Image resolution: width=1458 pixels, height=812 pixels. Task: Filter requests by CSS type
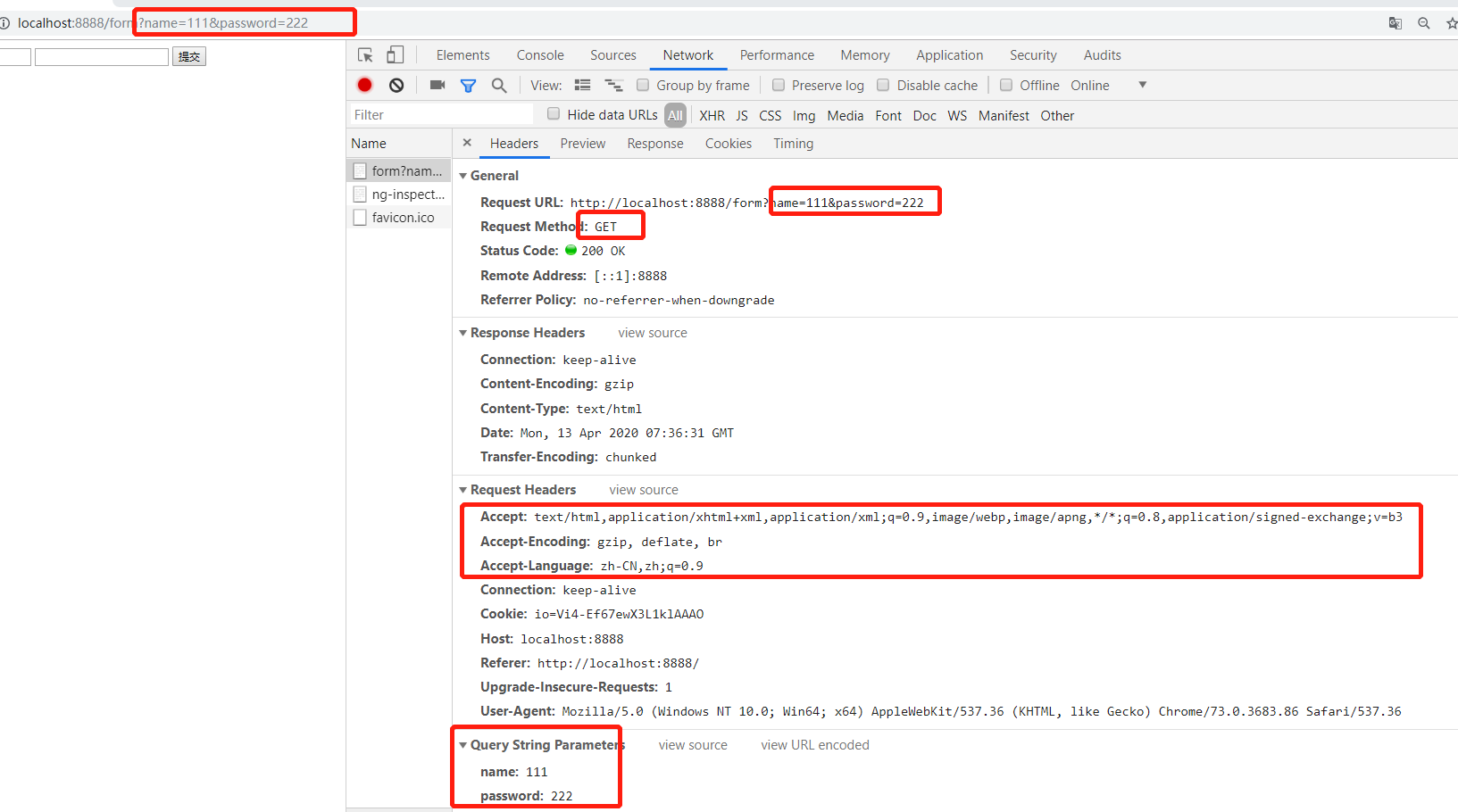pos(771,116)
